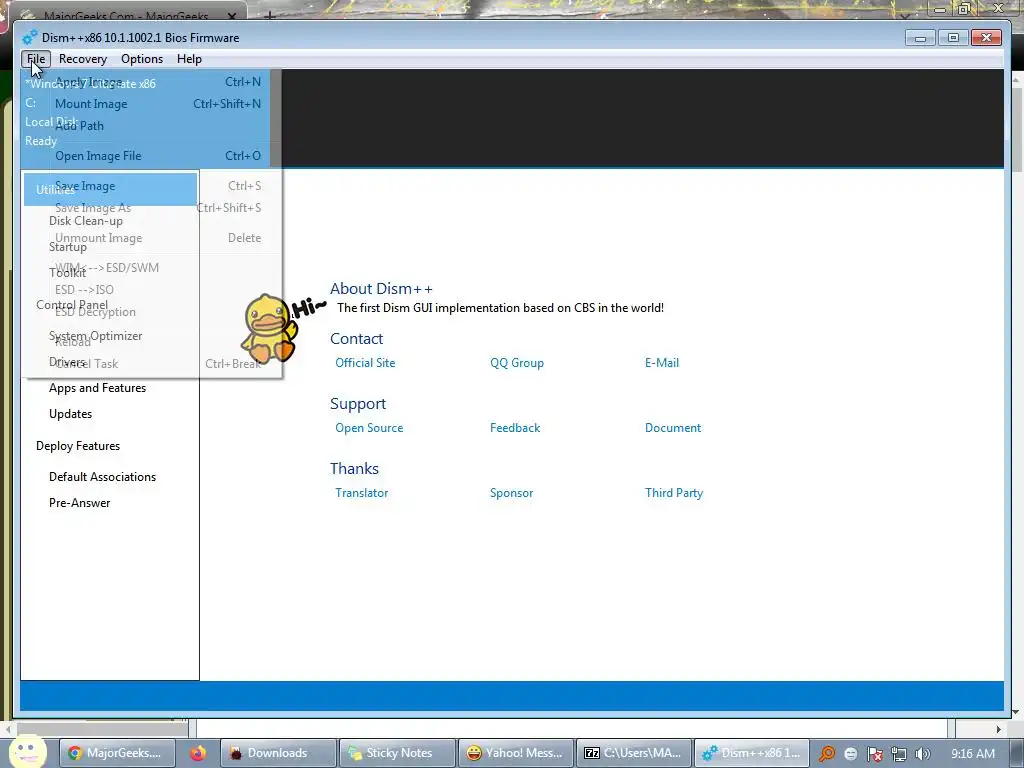This screenshot has width=1024, height=768.
Task: Select Open Image File menu entry
Action: tap(152, 155)
